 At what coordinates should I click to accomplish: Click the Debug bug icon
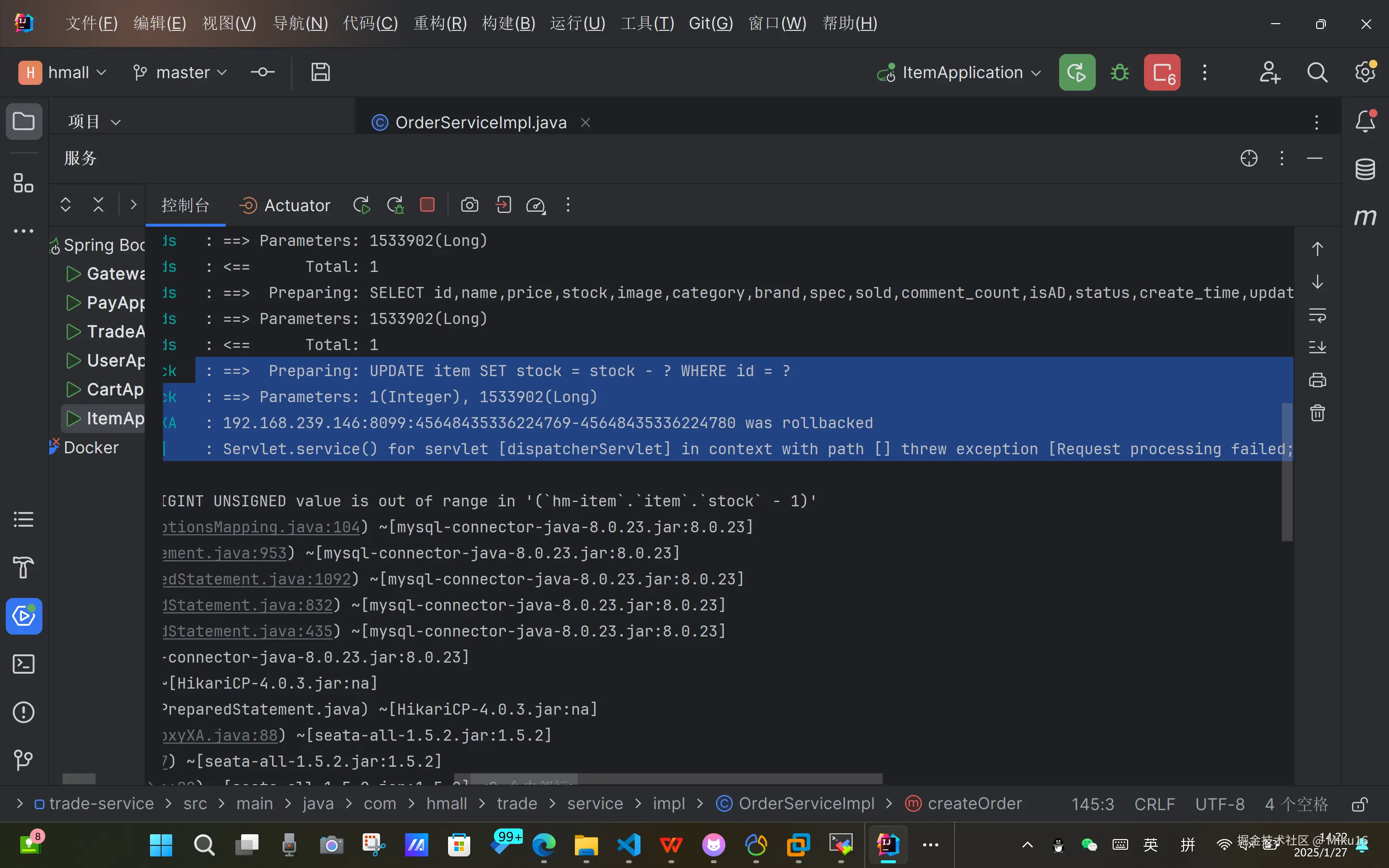[1119, 73]
